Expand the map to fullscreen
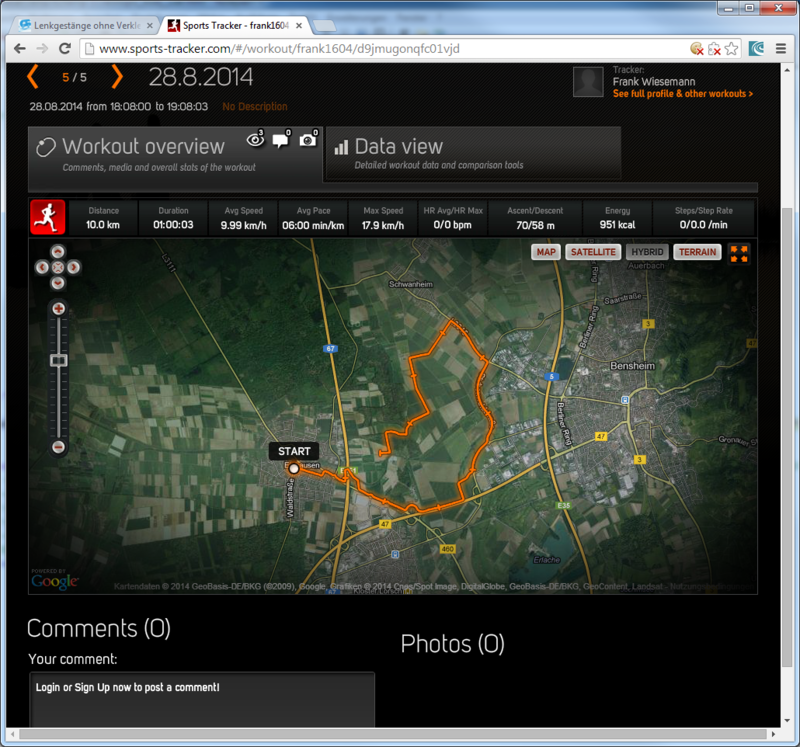Screen dimensions: 800x747 [x=739, y=253]
